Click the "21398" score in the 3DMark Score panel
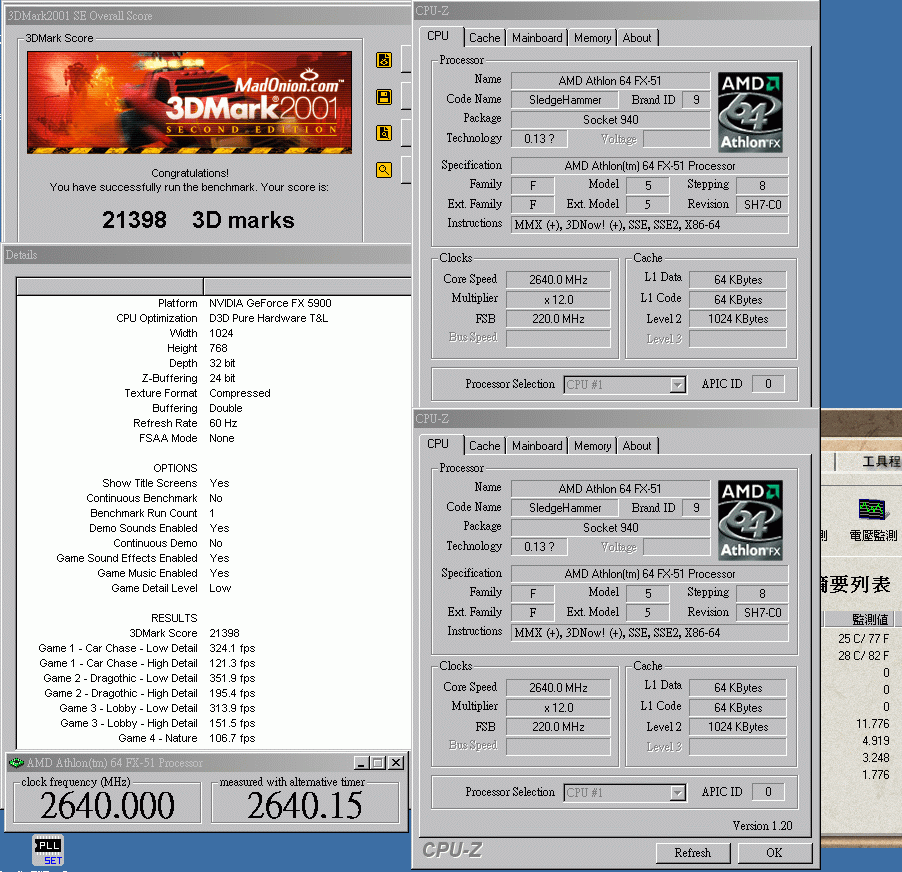The height and width of the screenshot is (872, 902). (x=134, y=220)
